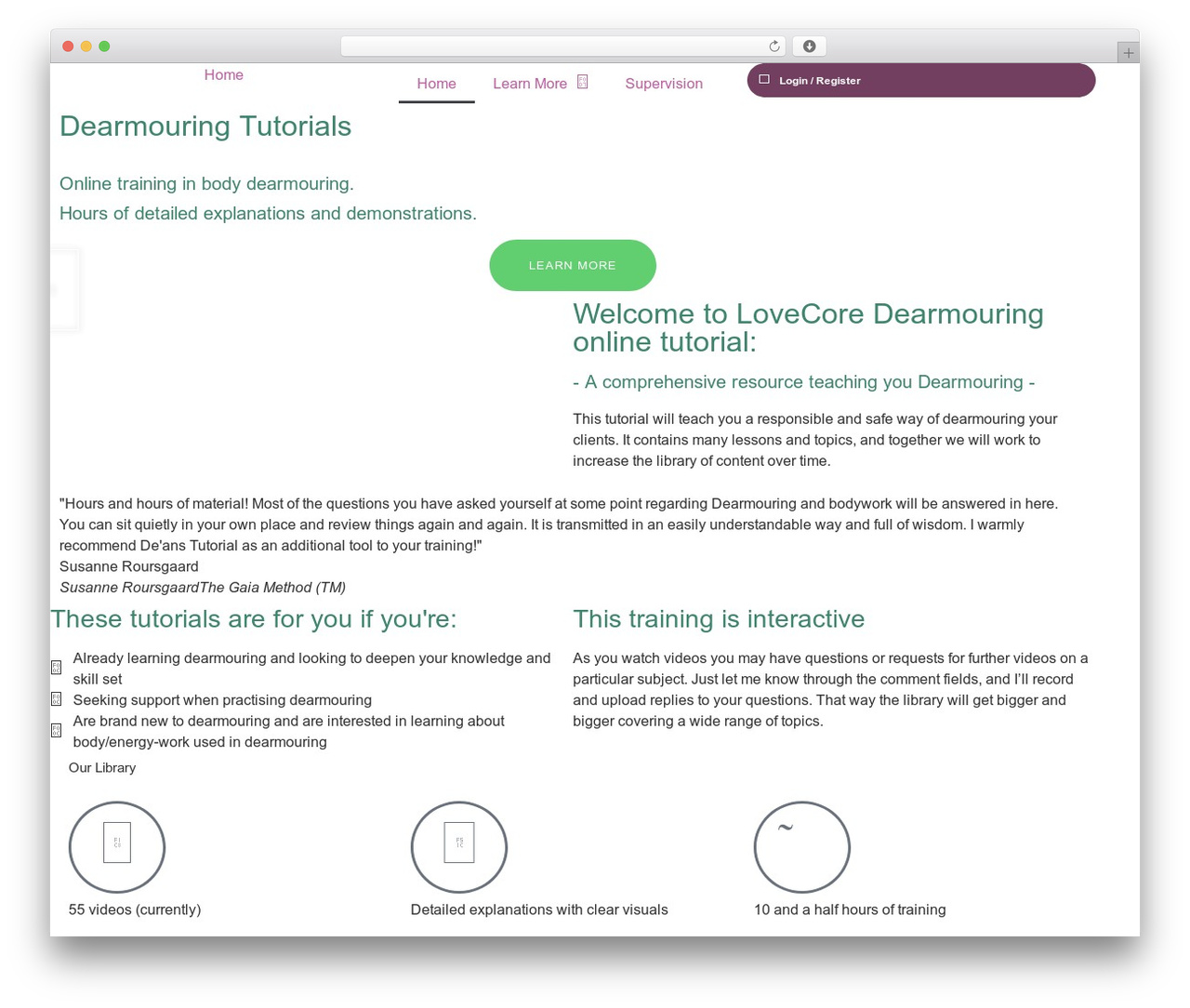Click the browser address bar

563,46
